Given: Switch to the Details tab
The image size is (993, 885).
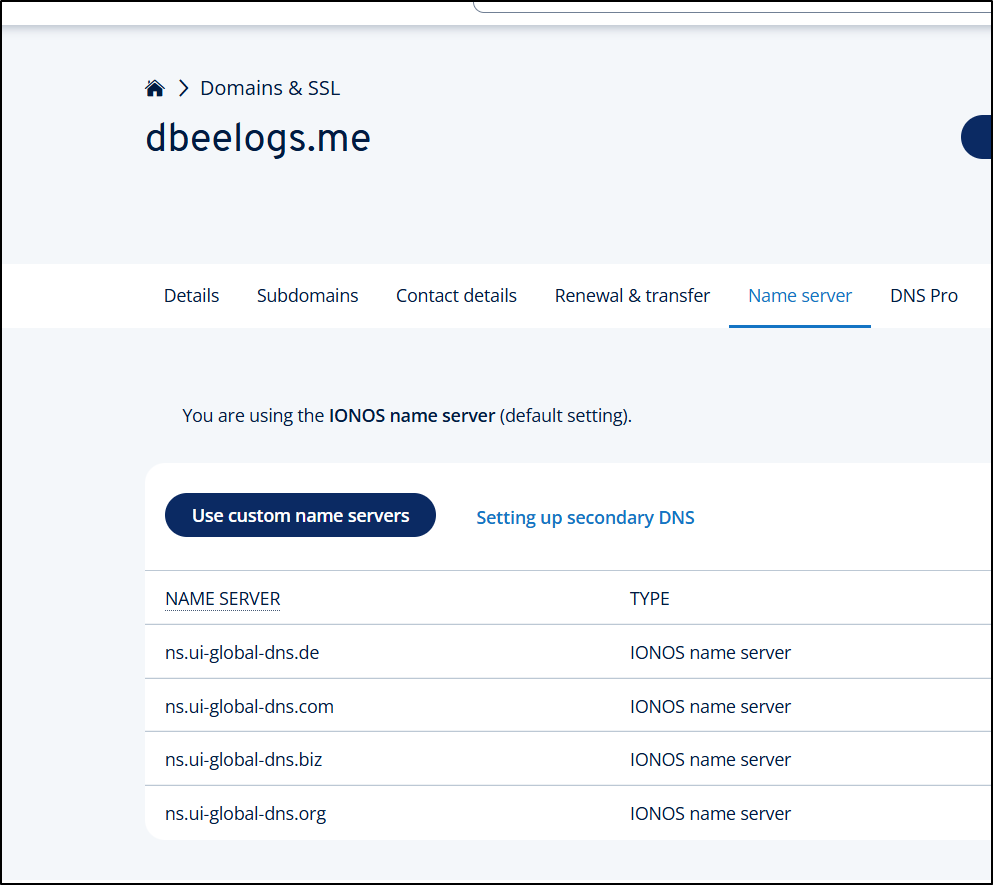Looking at the screenshot, I should [191, 296].
